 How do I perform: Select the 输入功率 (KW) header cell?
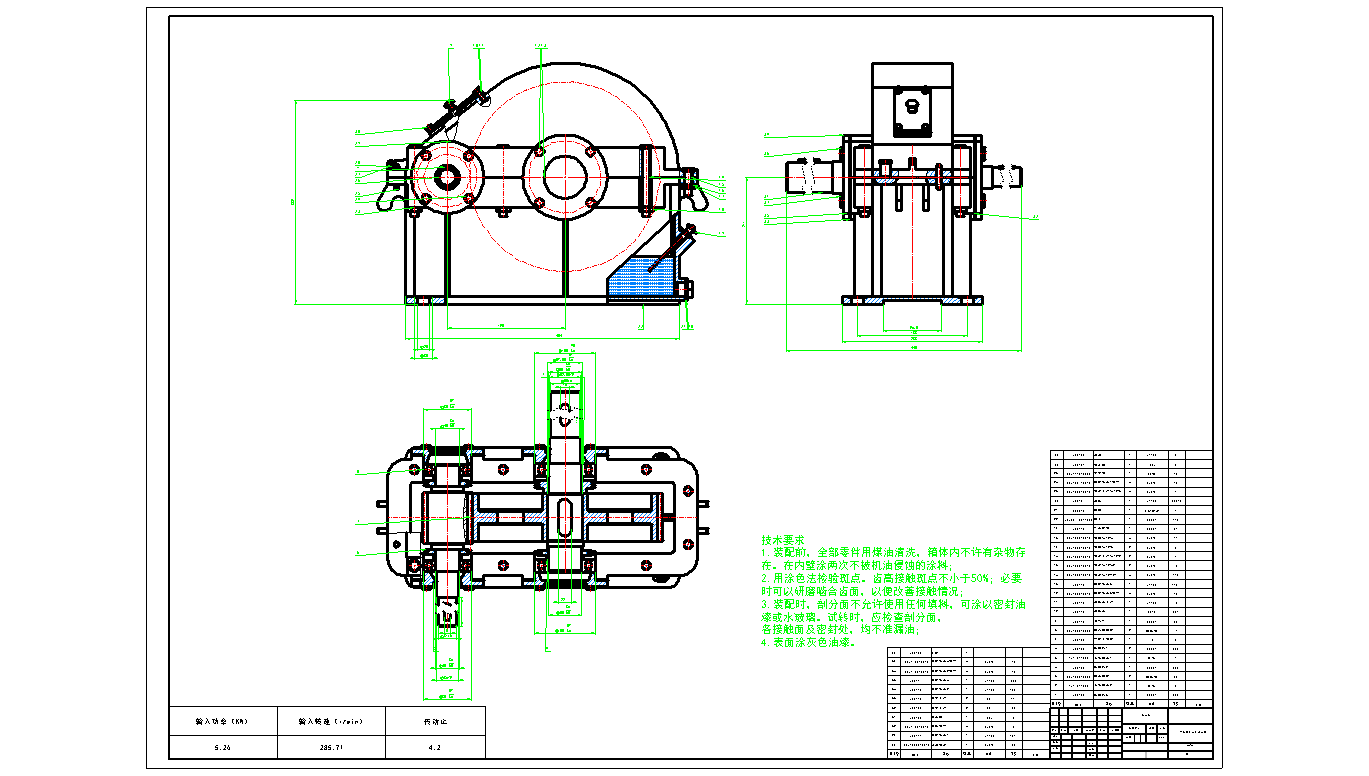[221, 721]
